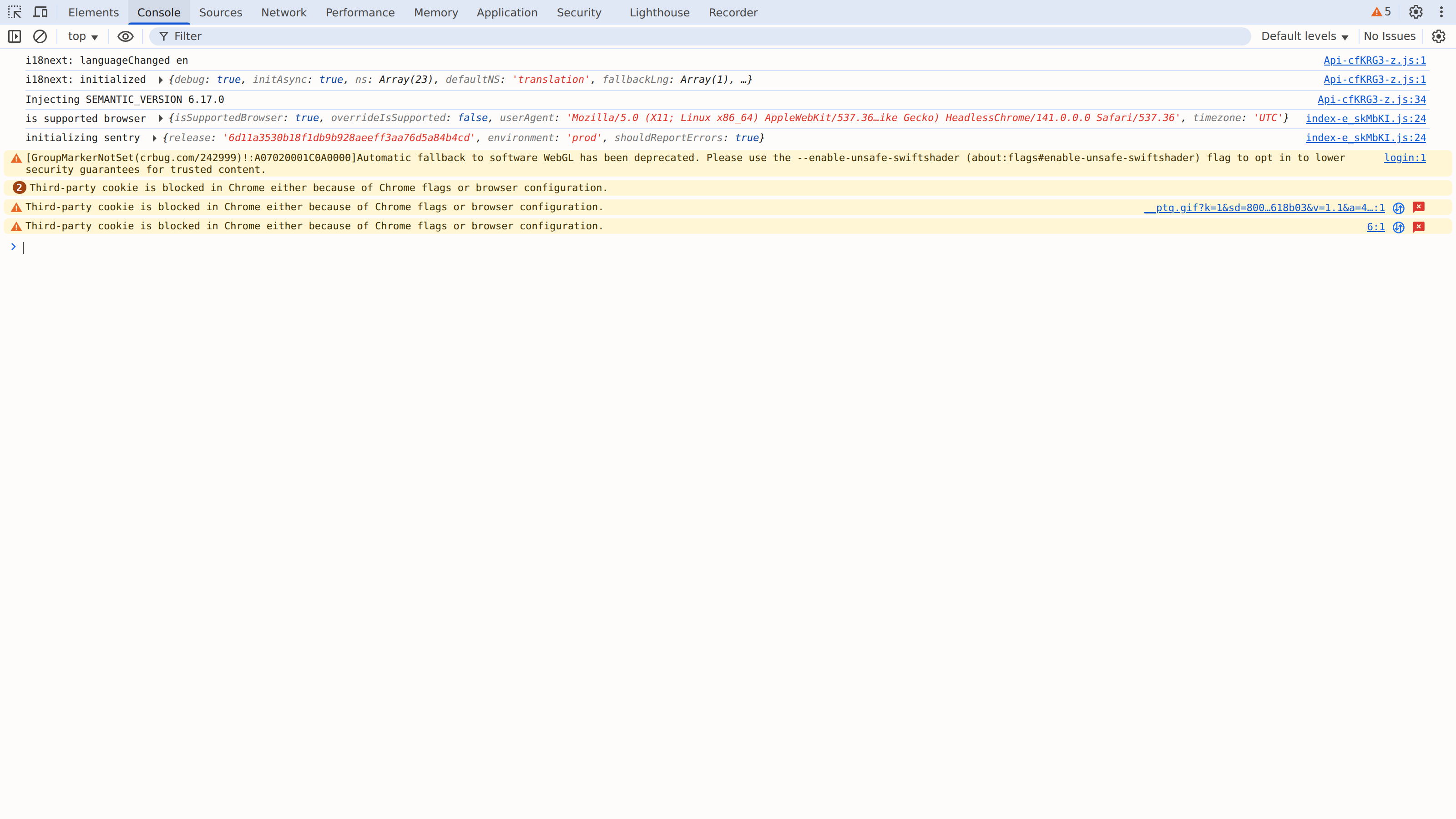Click the red X icon on the __ptq.gif row
1456x819 pixels.
[1419, 207]
